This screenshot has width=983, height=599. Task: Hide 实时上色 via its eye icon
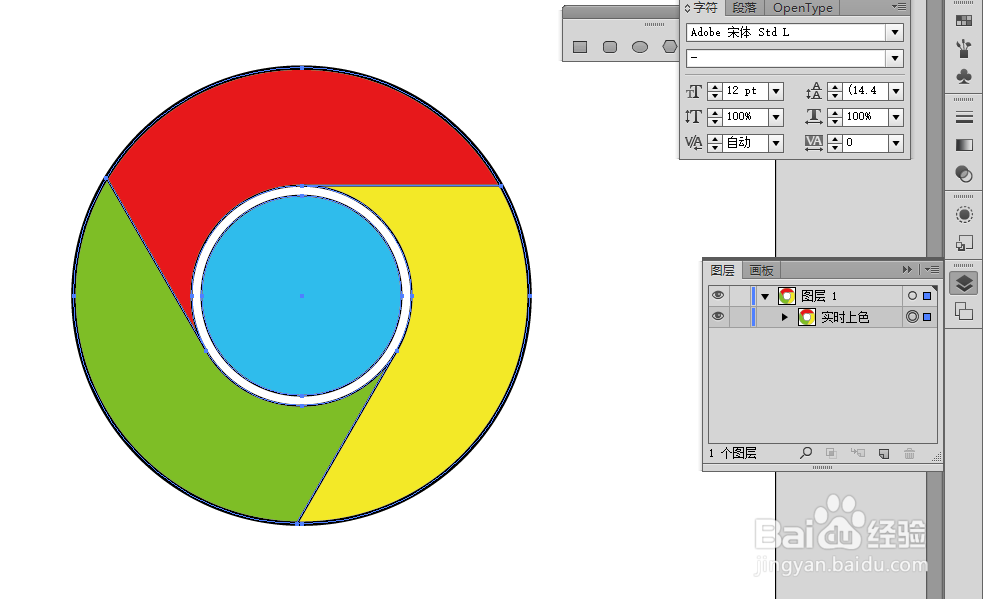pos(718,316)
